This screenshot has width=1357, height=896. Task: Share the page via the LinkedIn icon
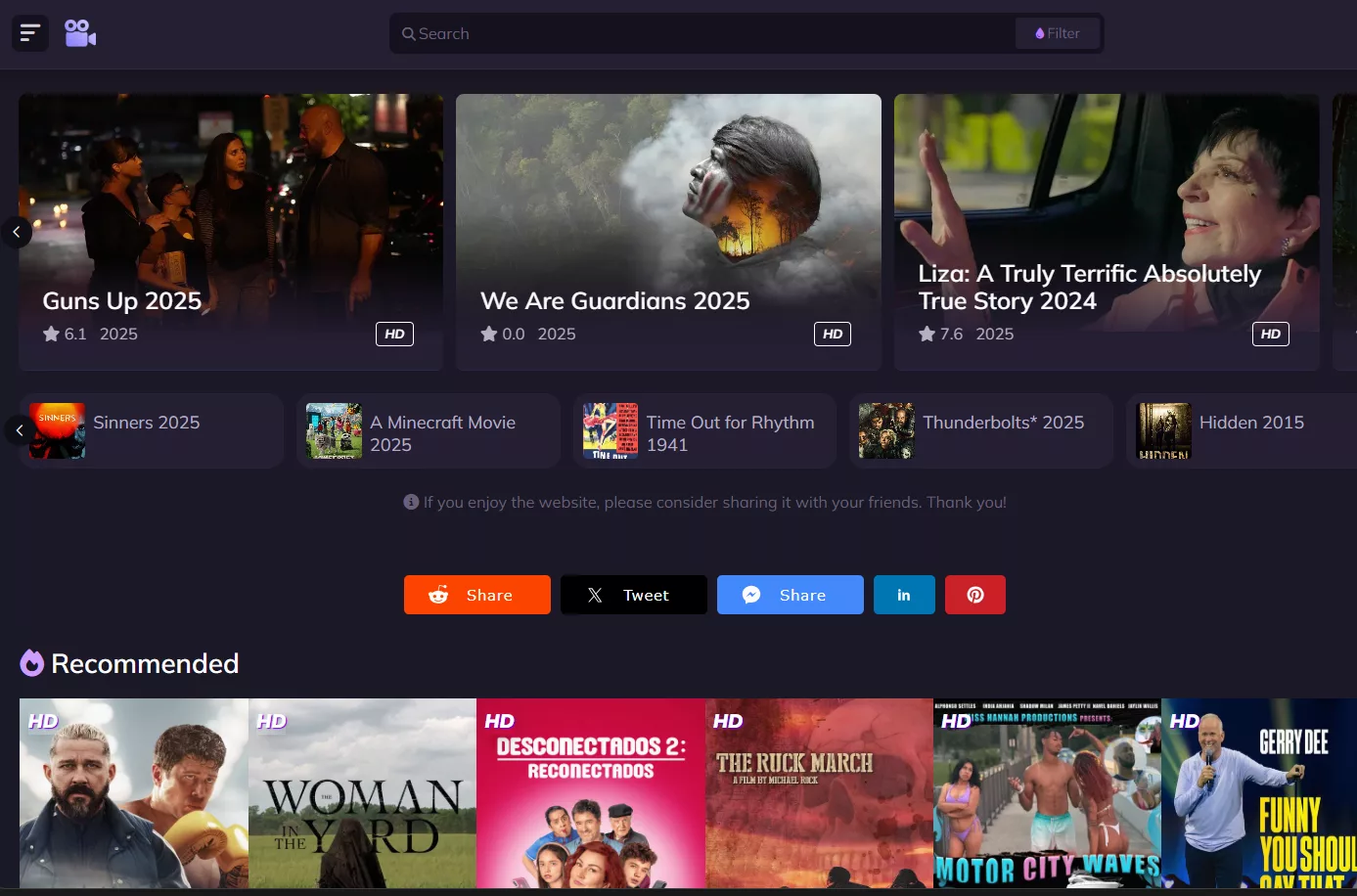[904, 594]
